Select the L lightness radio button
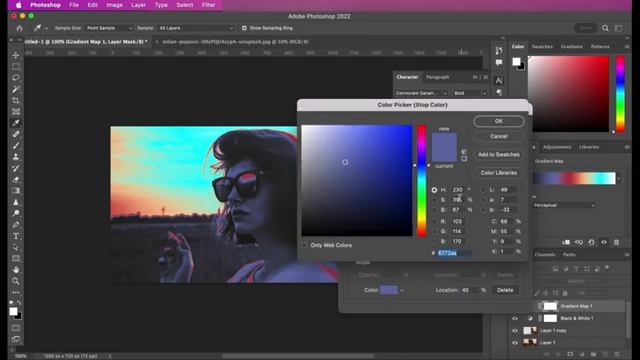 tap(484, 190)
